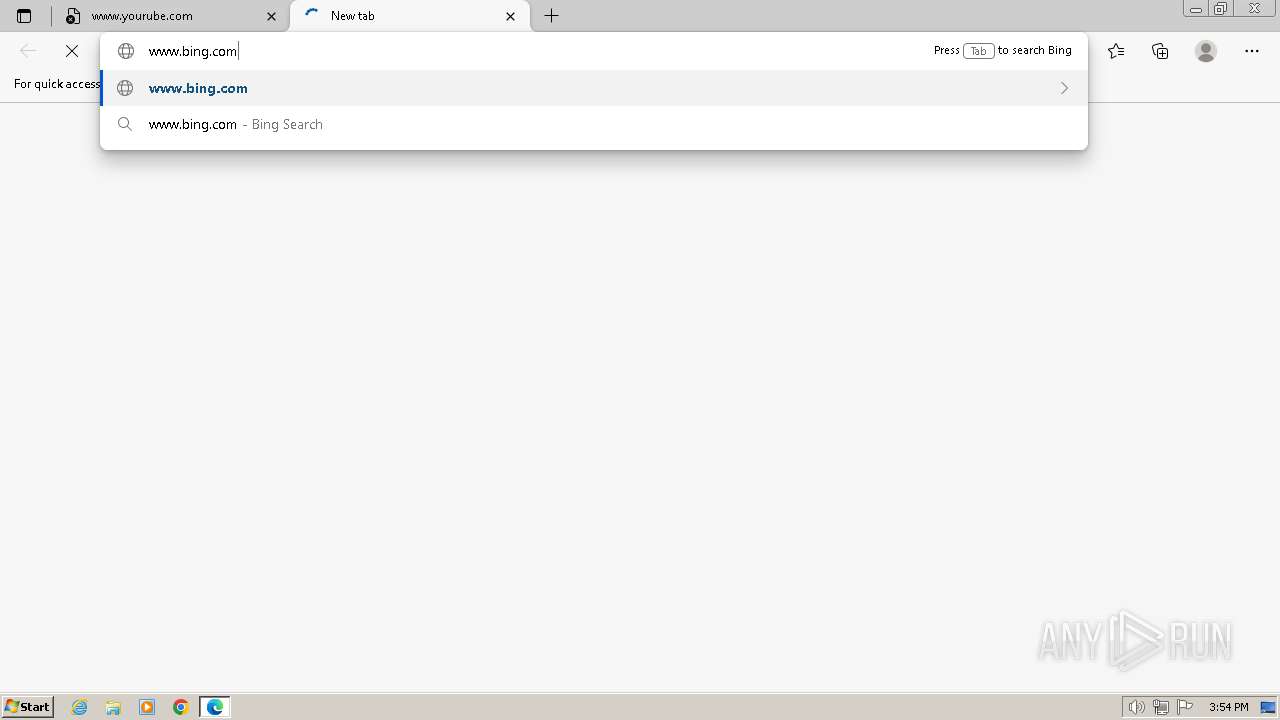Viewport: 1280px width, 720px height.
Task: Choose the www.bing.com Bing Search suggestion
Action: (x=594, y=124)
